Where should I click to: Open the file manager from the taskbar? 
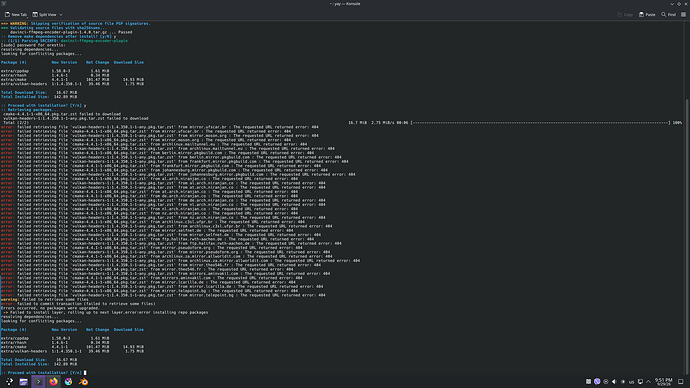click(24, 382)
